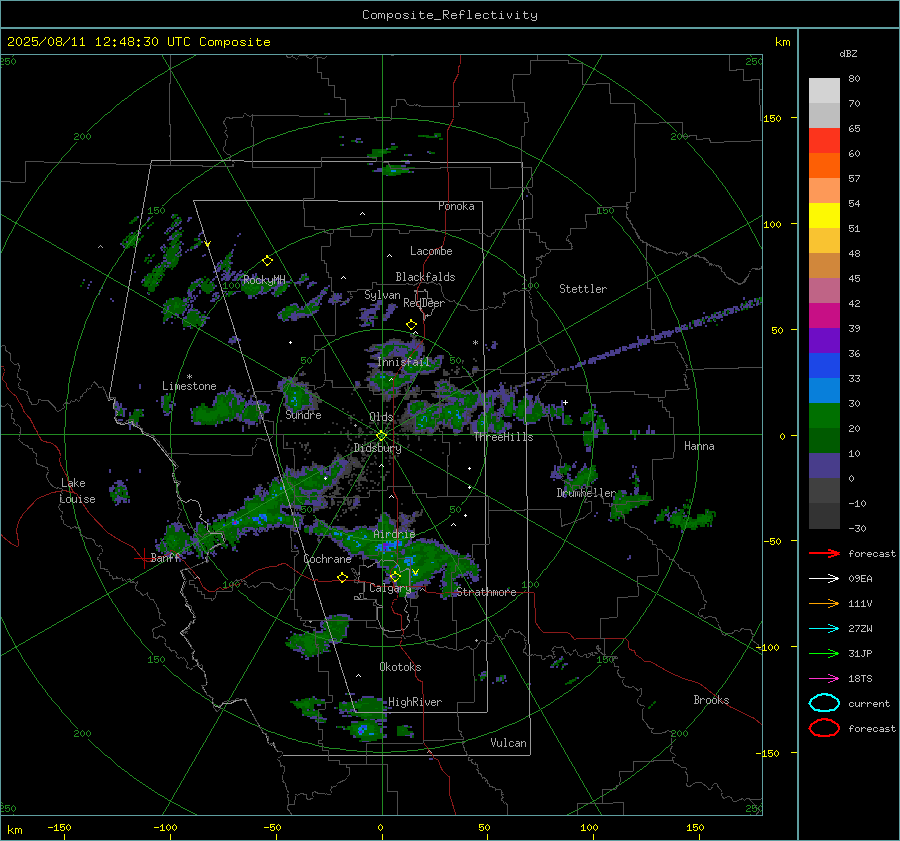This screenshot has width=900, height=841.
Task: Click the Sundre city label
Action: (x=303, y=415)
